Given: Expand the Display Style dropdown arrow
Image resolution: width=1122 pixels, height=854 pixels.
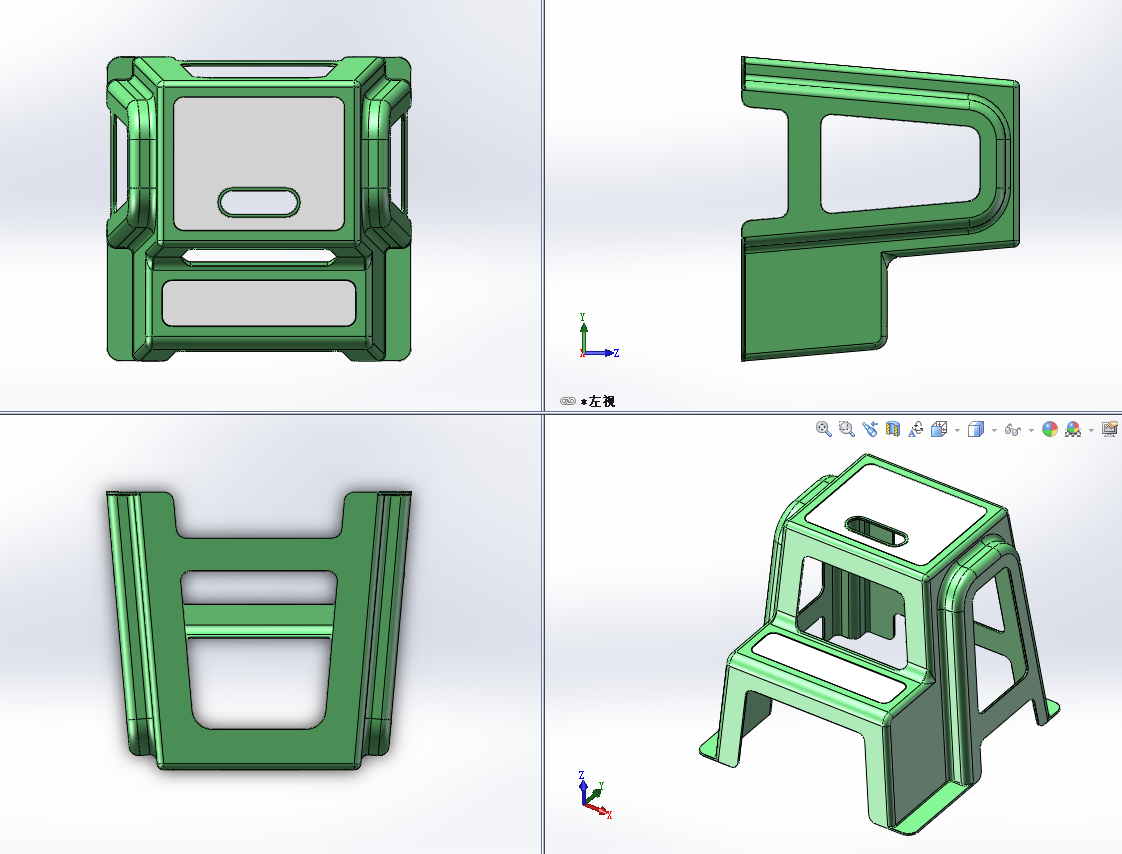Looking at the screenshot, I should [x=994, y=430].
